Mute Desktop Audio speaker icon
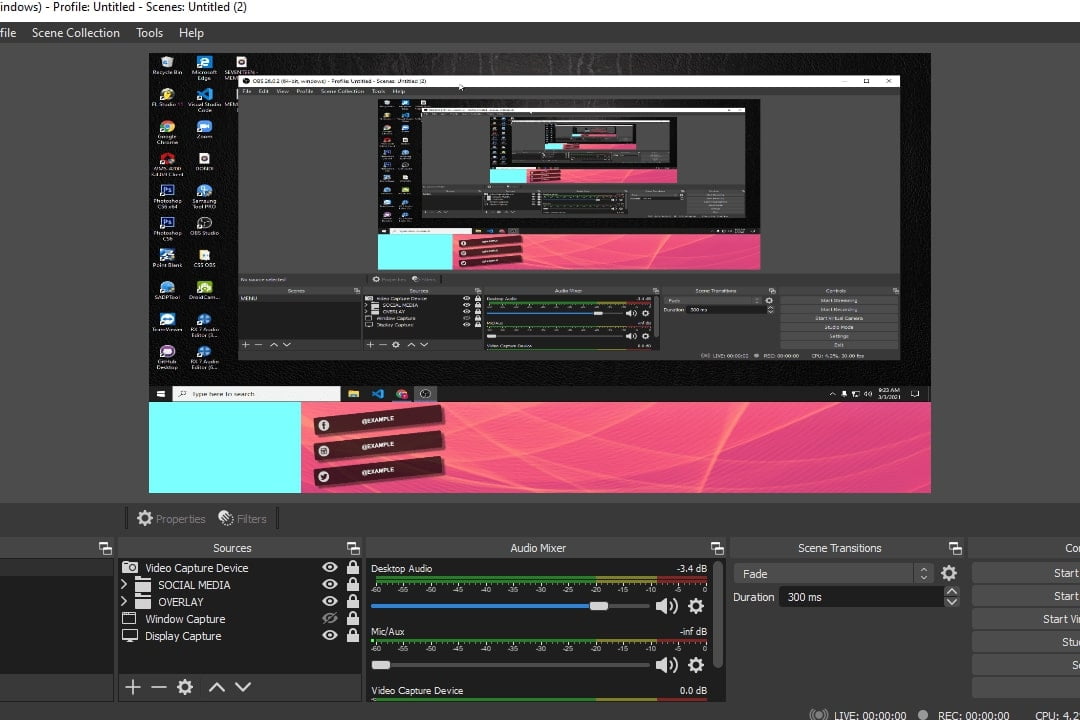Screen dimensions: 1080x720 point(666,606)
